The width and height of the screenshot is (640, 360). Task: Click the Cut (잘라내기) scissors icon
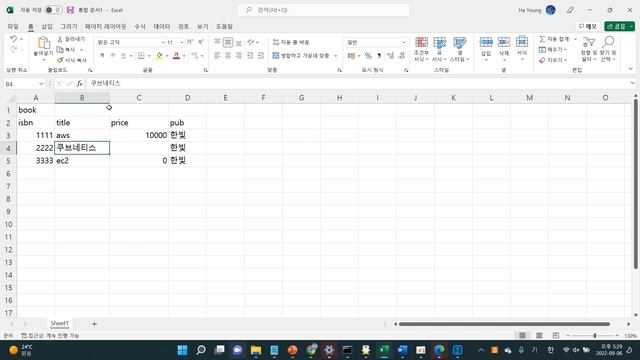pyautogui.click(x=60, y=39)
